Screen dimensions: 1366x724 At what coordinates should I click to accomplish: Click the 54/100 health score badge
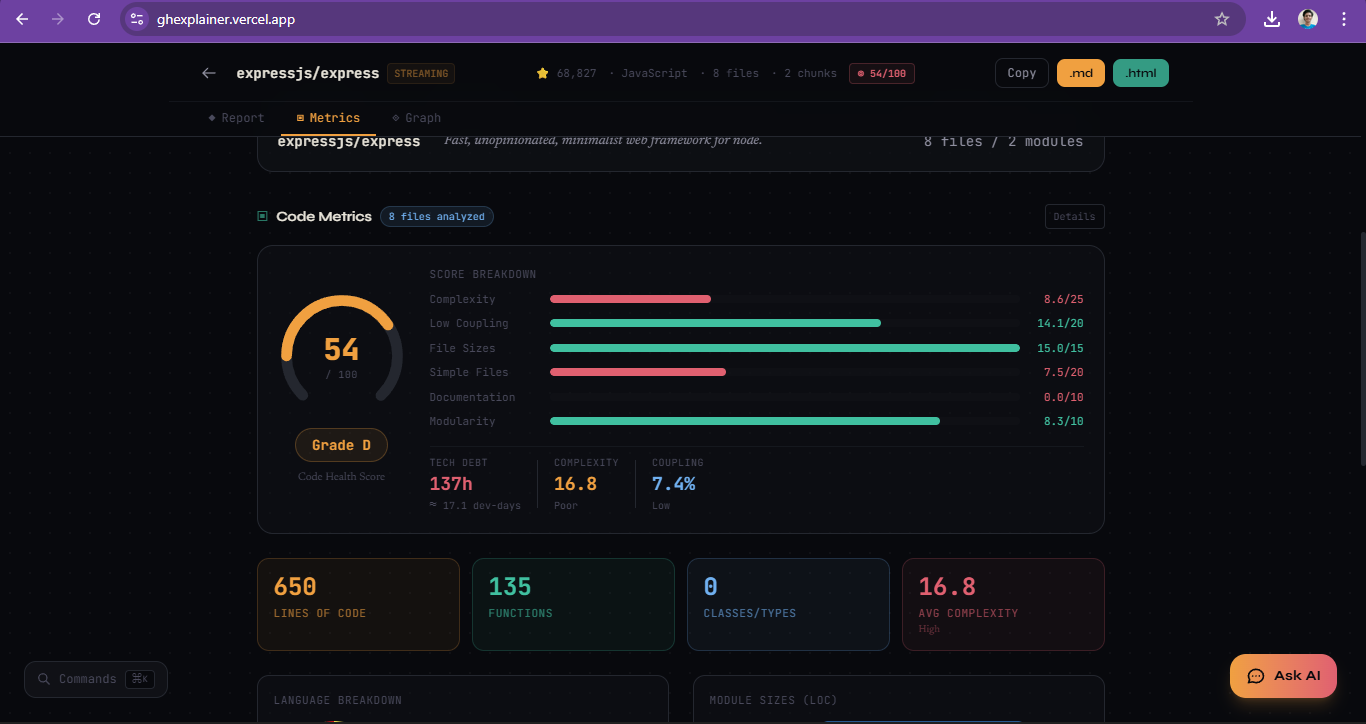point(881,72)
